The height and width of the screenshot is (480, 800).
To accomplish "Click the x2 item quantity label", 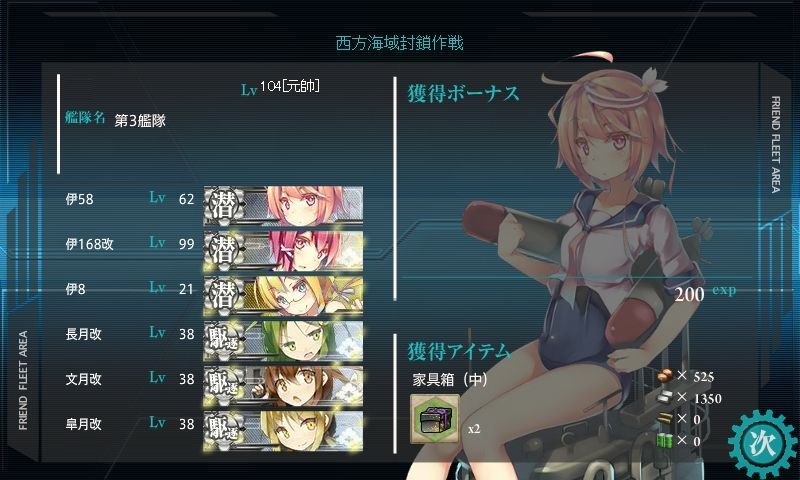I will coord(474,429).
